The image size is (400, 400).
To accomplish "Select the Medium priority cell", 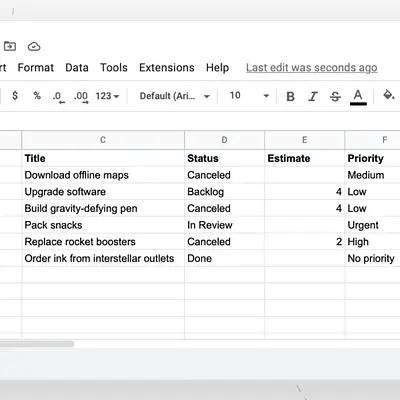I will tap(372, 175).
